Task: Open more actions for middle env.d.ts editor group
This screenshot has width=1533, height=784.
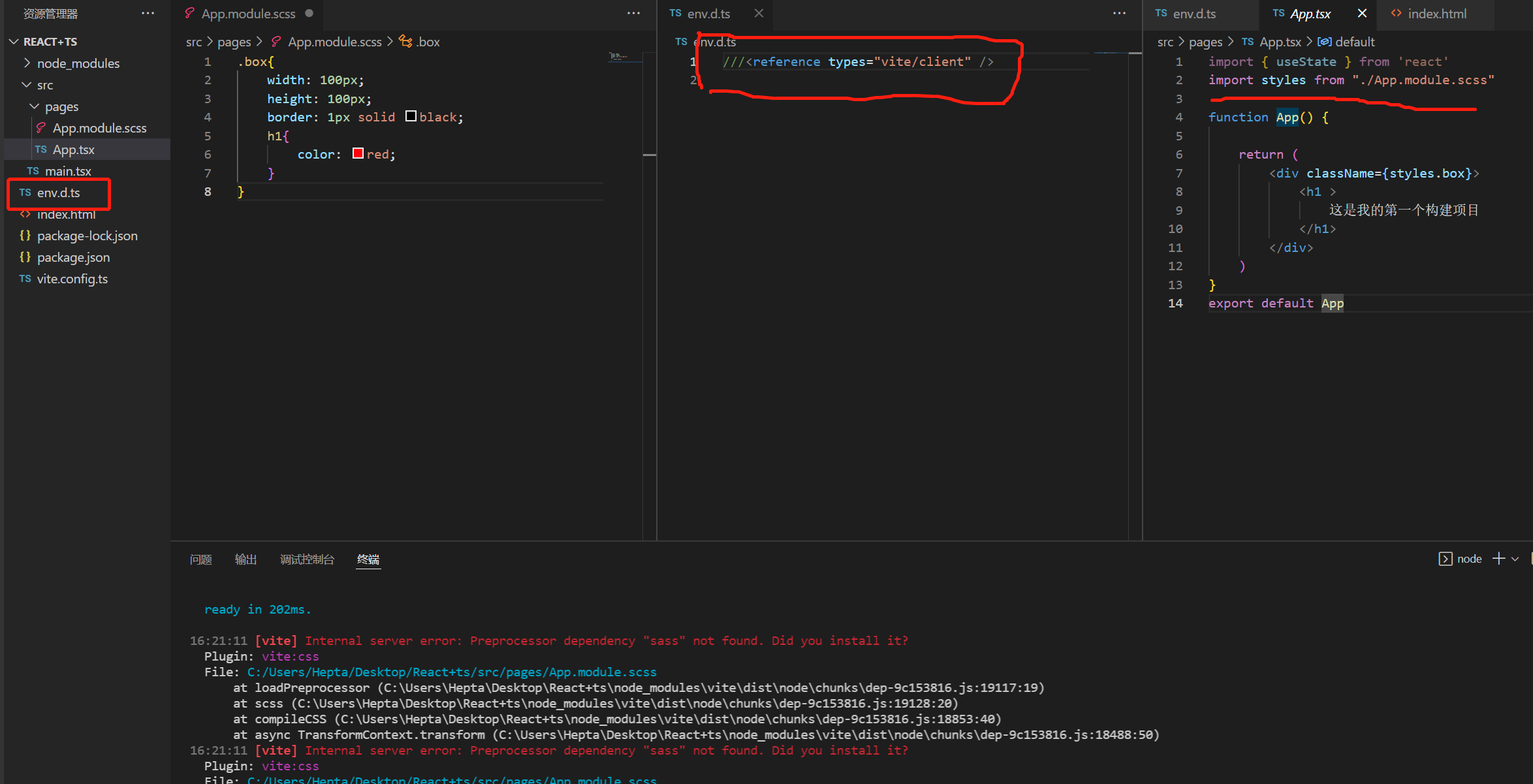Action: (x=1119, y=13)
